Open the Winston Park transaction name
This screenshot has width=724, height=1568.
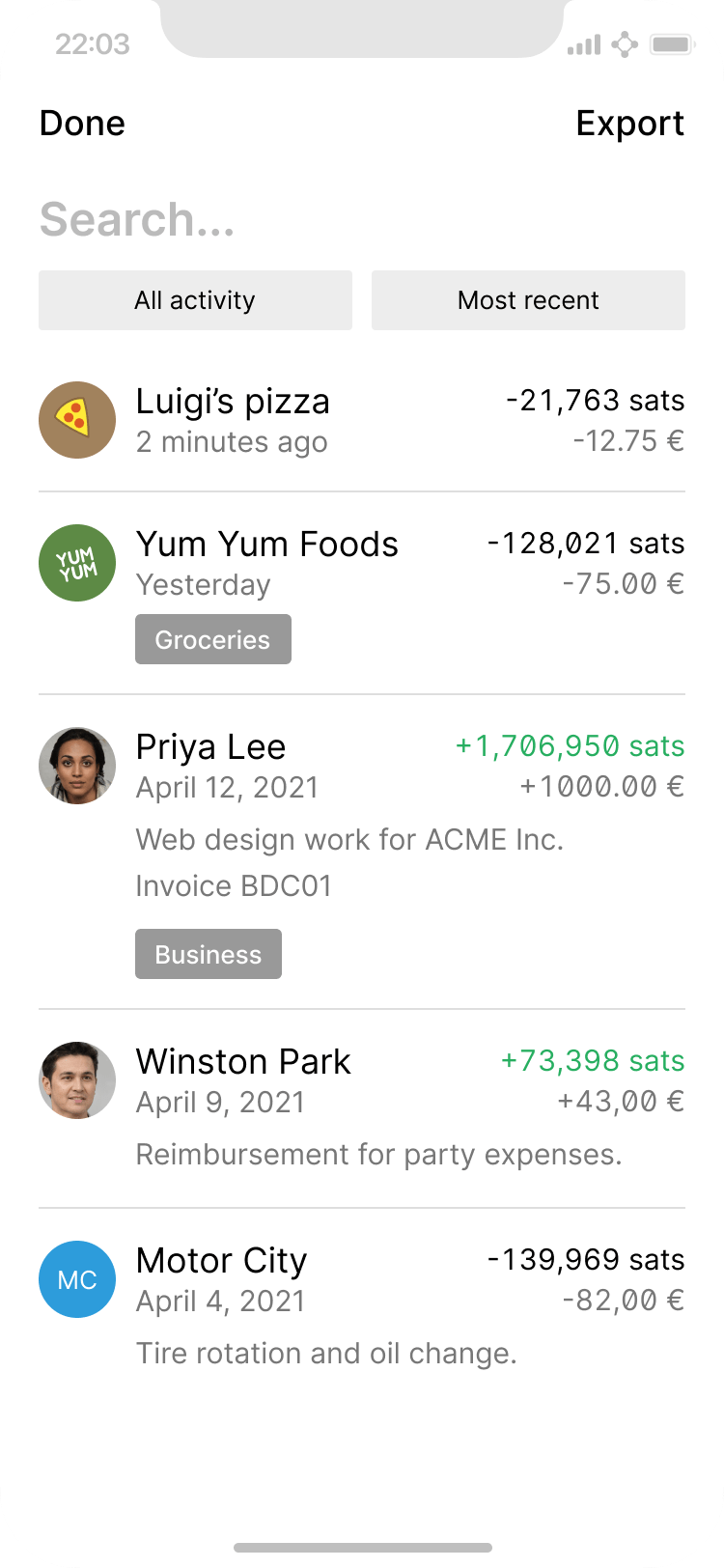pos(243,1061)
